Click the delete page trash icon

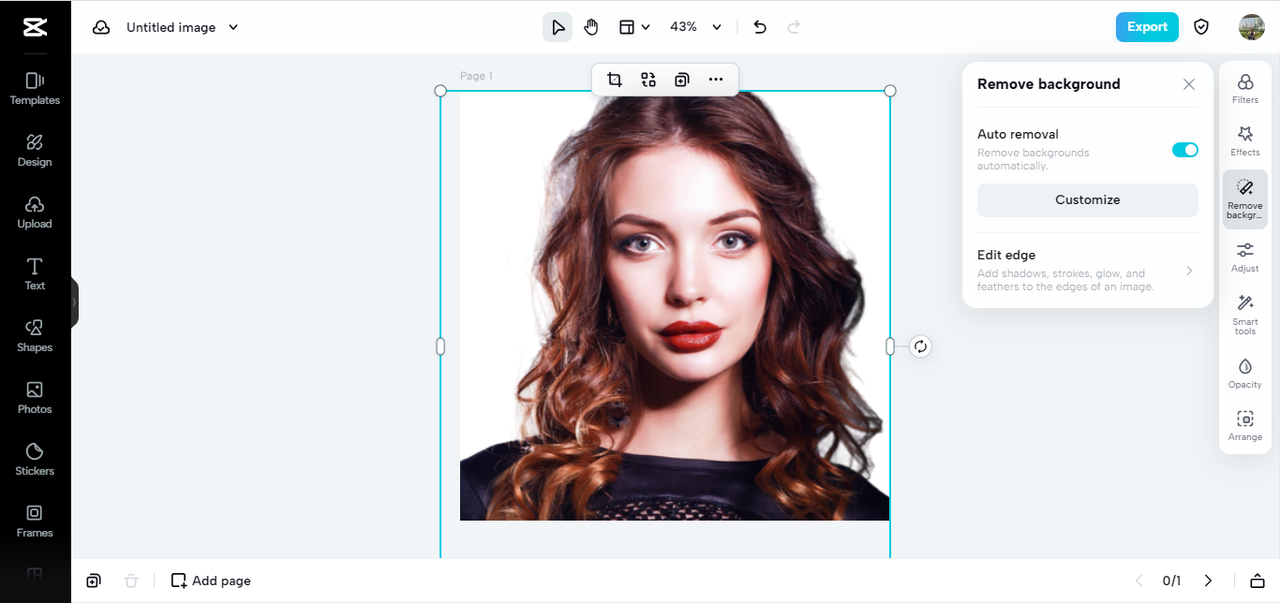tap(131, 581)
